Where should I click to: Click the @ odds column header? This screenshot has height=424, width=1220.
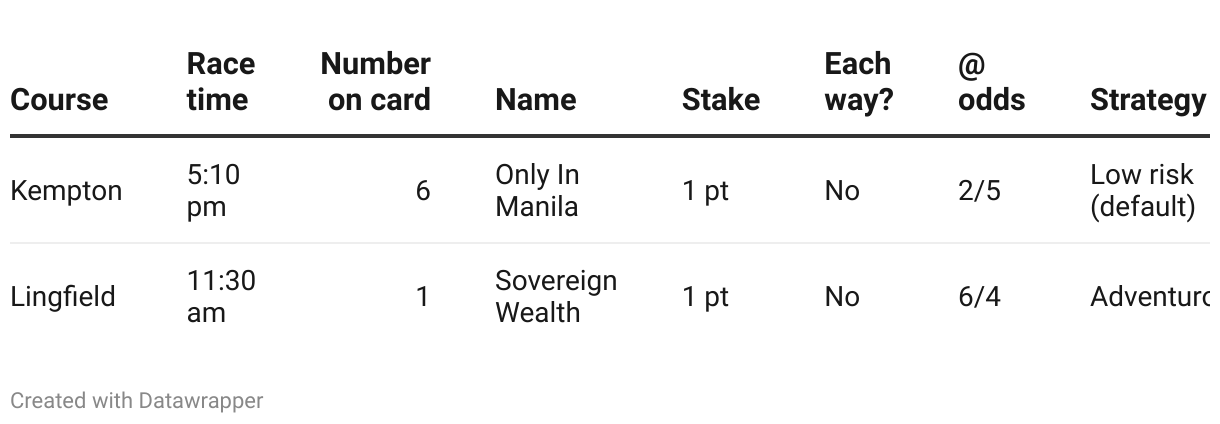point(990,81)
